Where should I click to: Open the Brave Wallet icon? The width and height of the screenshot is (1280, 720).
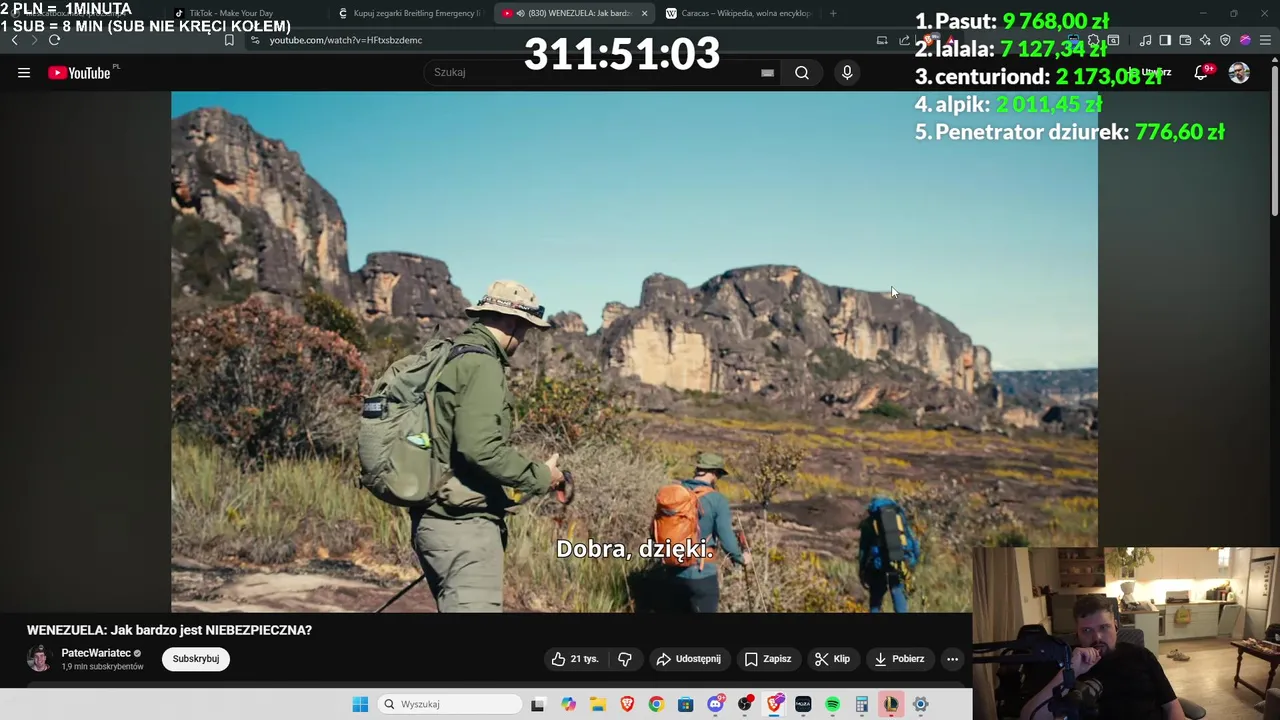[1185, 40]
